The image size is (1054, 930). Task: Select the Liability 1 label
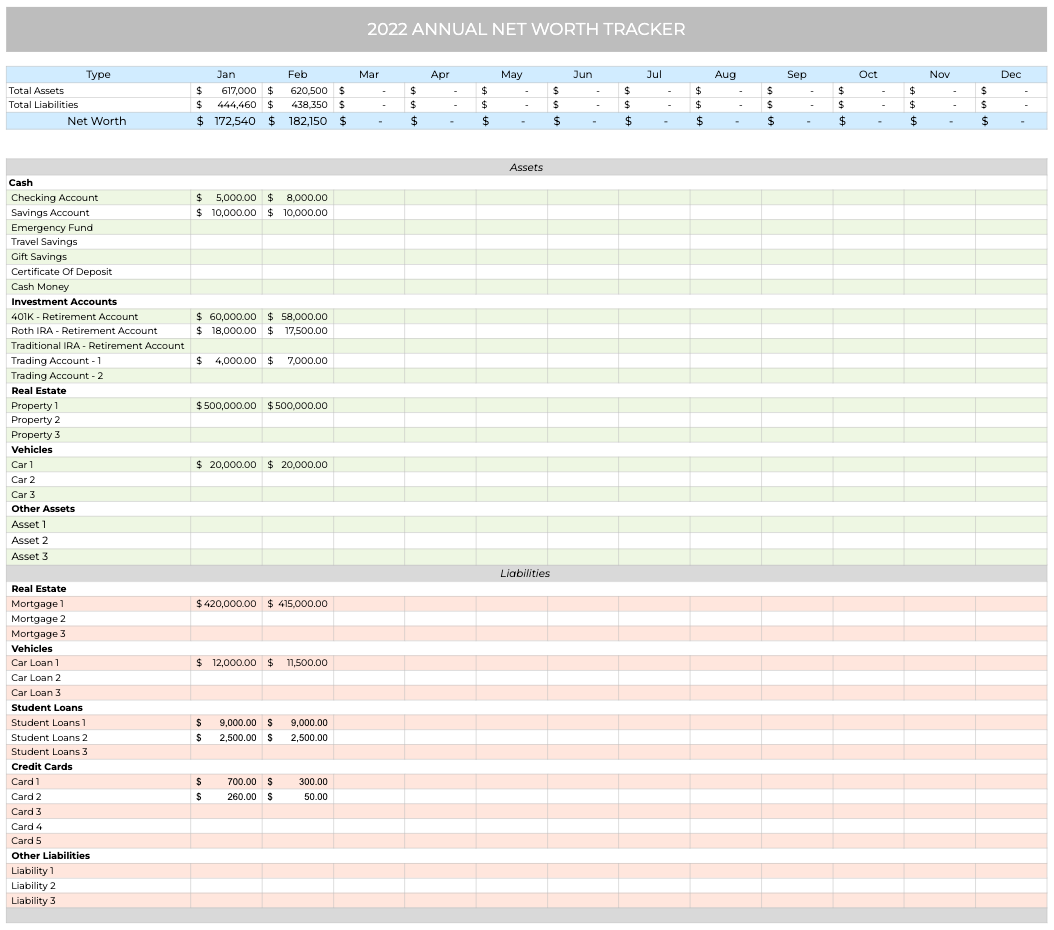click(32, 871)
